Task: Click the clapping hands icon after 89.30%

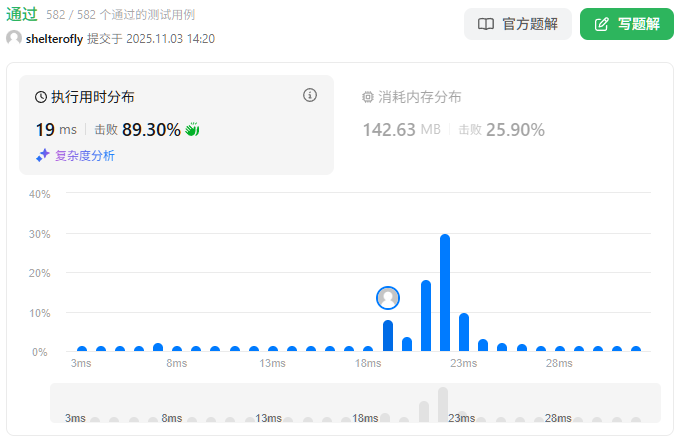Action: click(x=193, y=129)
